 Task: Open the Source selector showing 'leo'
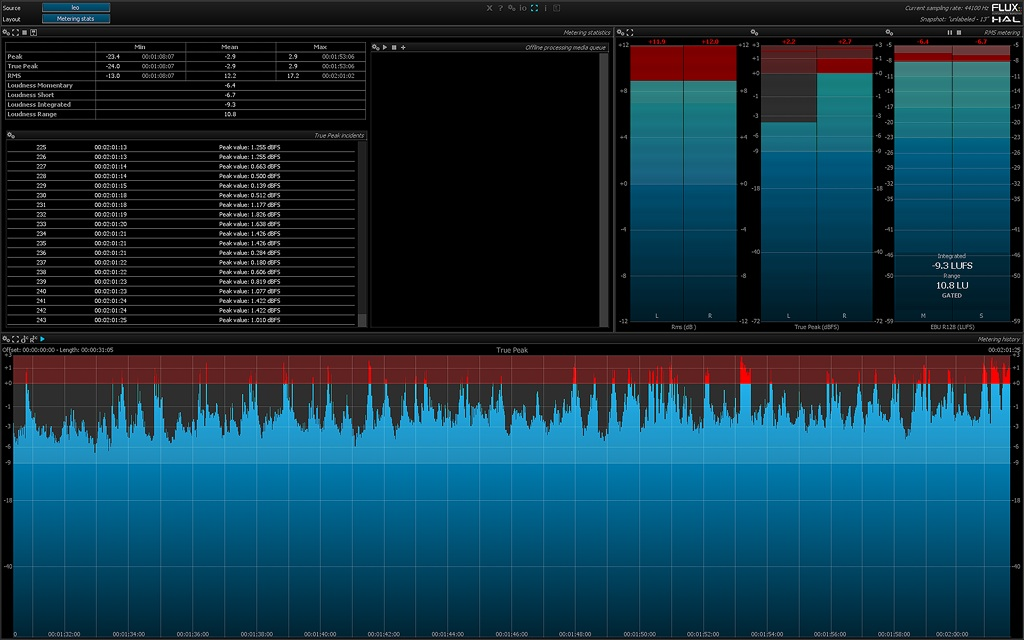(76, 8)
